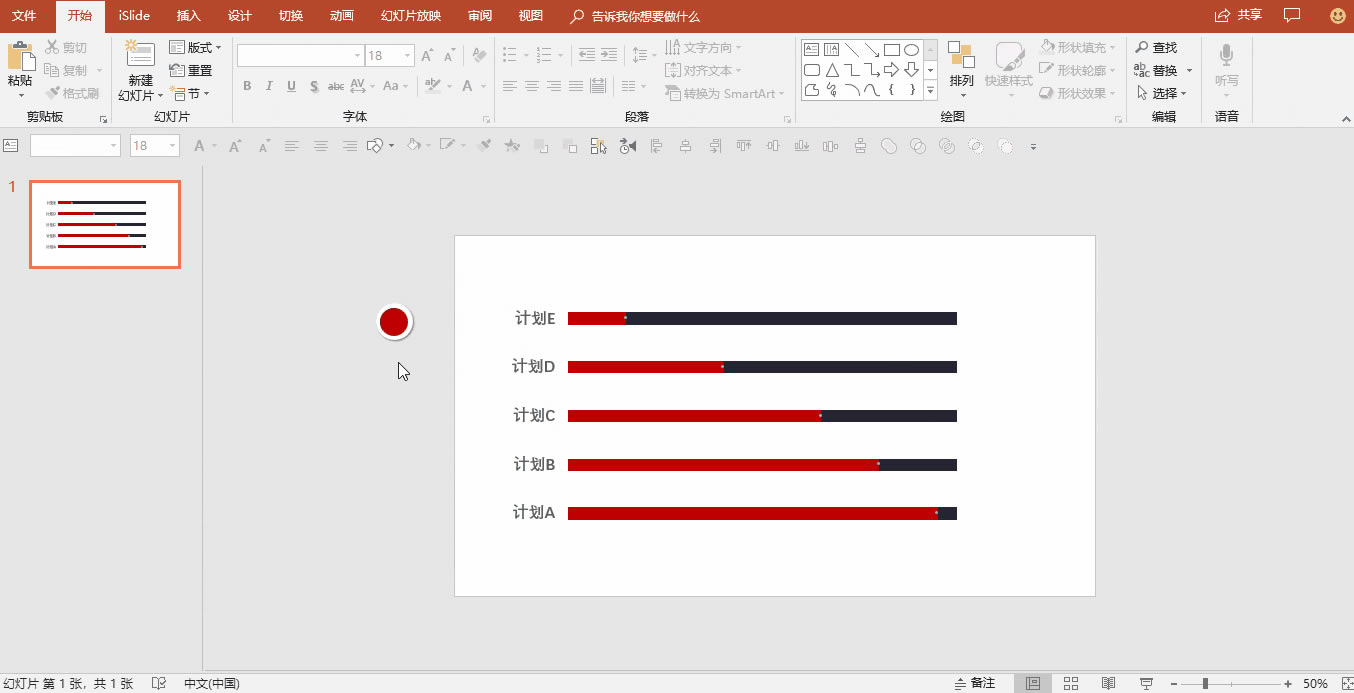Viewport: 1354px width, 693px height.
Task: Open the Insert (插入) ribbon tab
Action: click(188, 16)
